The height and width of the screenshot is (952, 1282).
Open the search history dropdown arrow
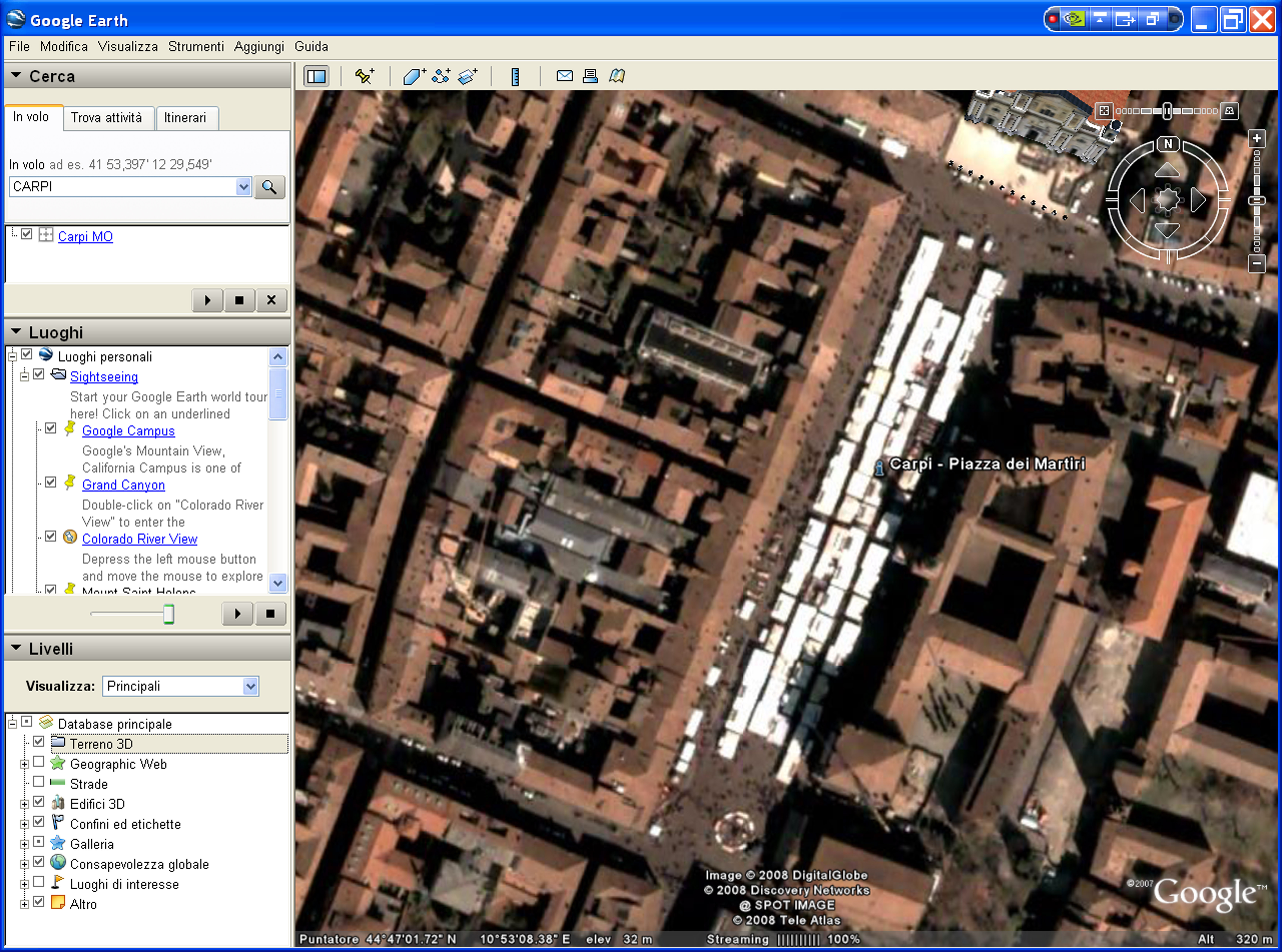click(x=244, y=187)
